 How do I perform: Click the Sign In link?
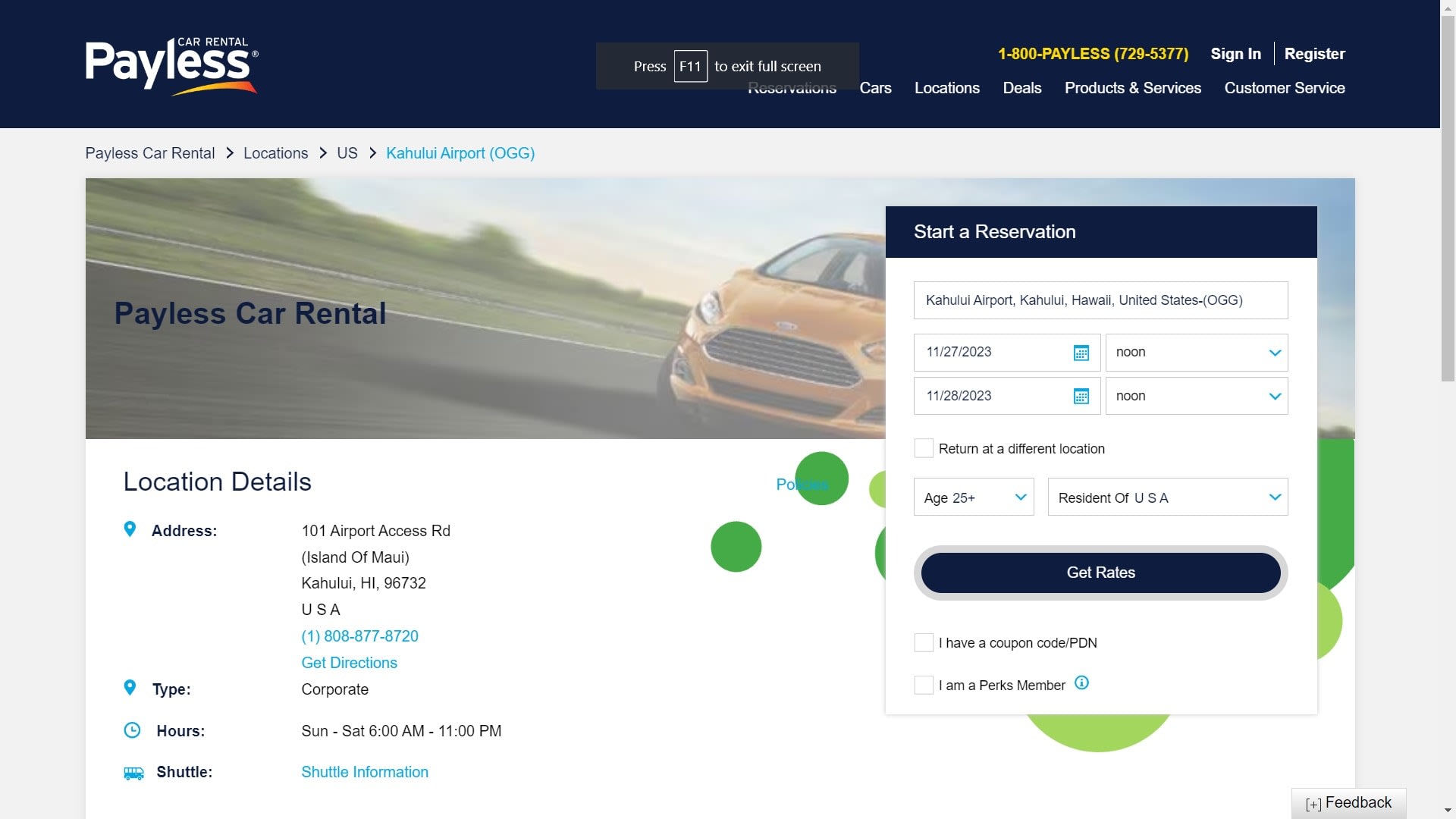pos(1236,54)
